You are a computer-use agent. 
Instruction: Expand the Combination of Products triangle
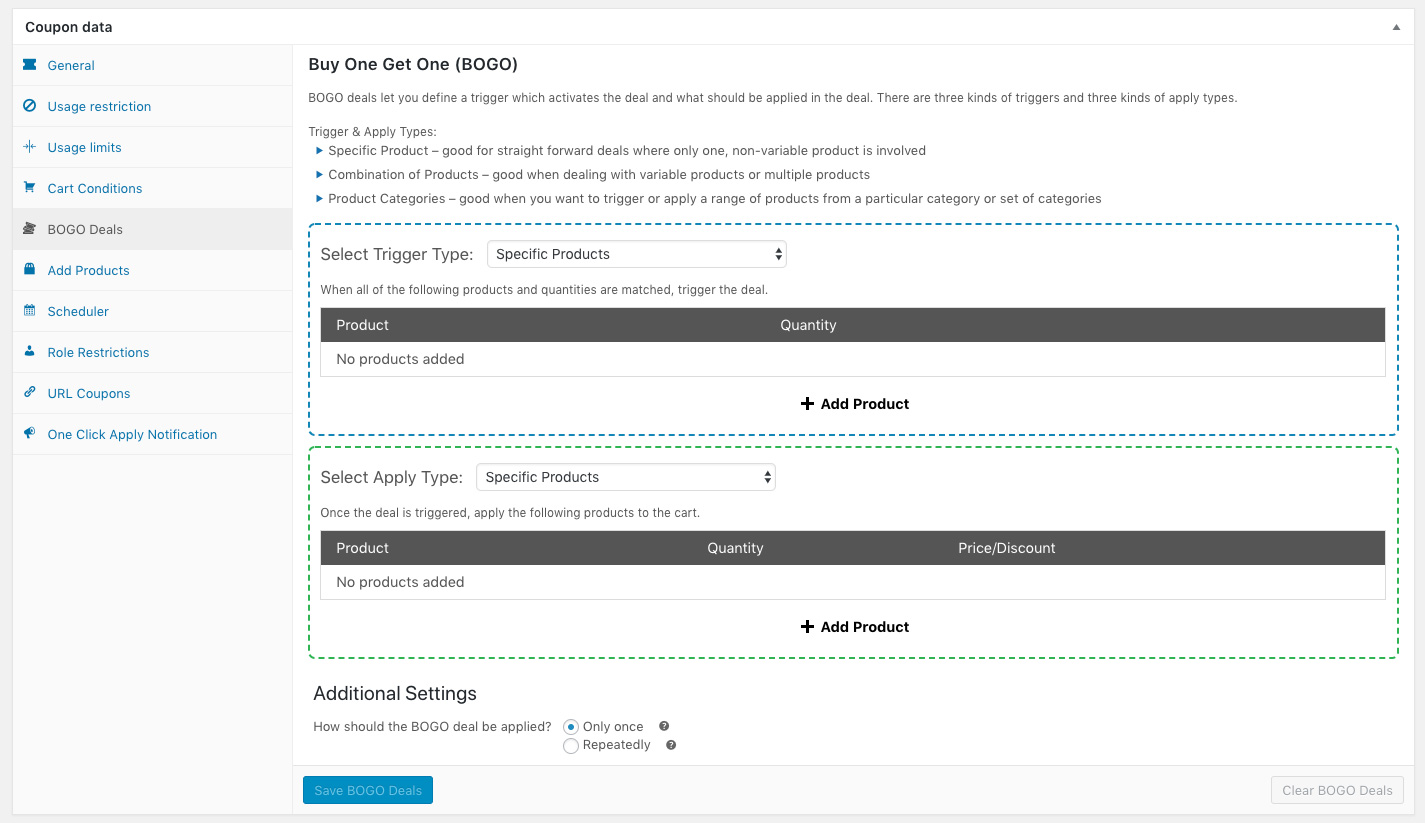320,175
